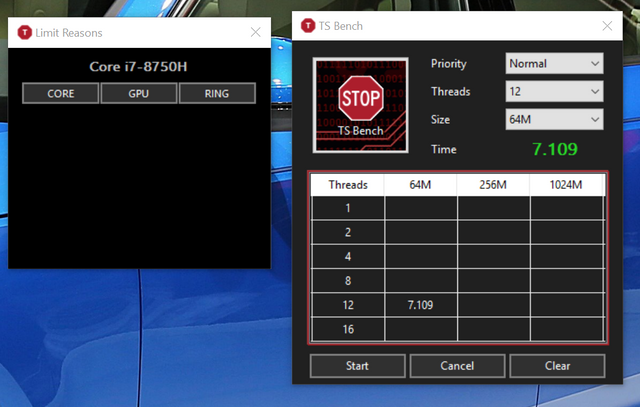Cancel the running benchmark

coord(457,365)
